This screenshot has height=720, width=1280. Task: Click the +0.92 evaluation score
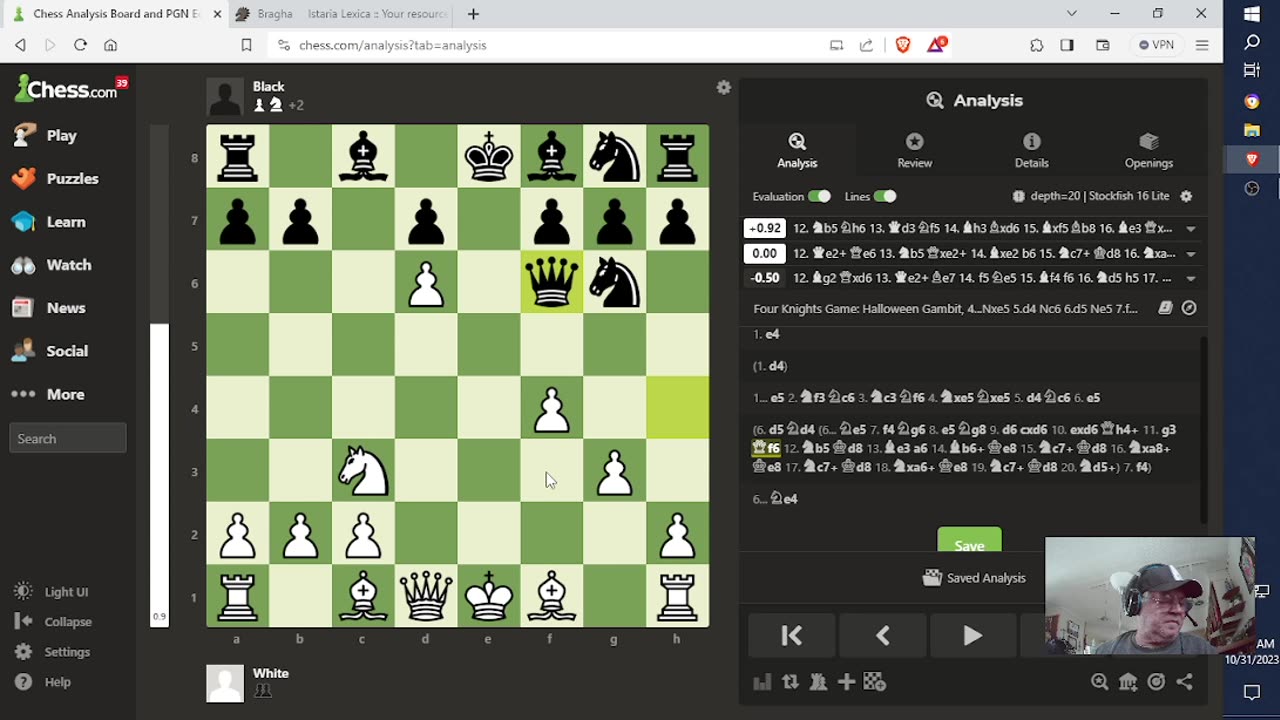[765, 228]
